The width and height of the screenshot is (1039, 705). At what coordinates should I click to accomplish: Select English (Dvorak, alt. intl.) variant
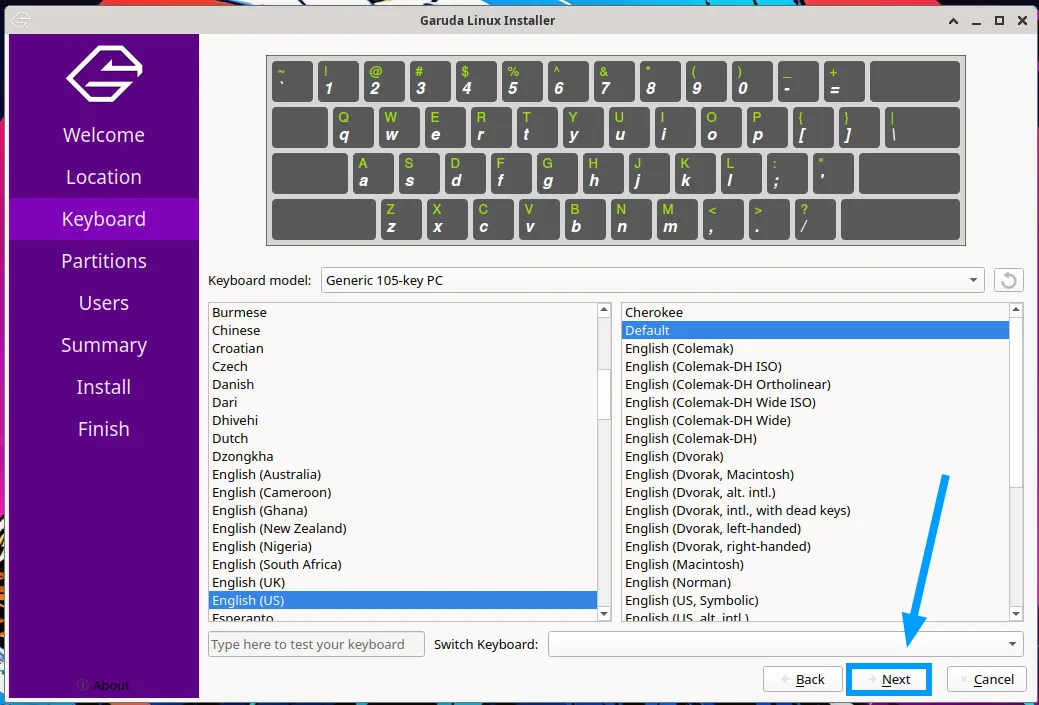(815, 492)
